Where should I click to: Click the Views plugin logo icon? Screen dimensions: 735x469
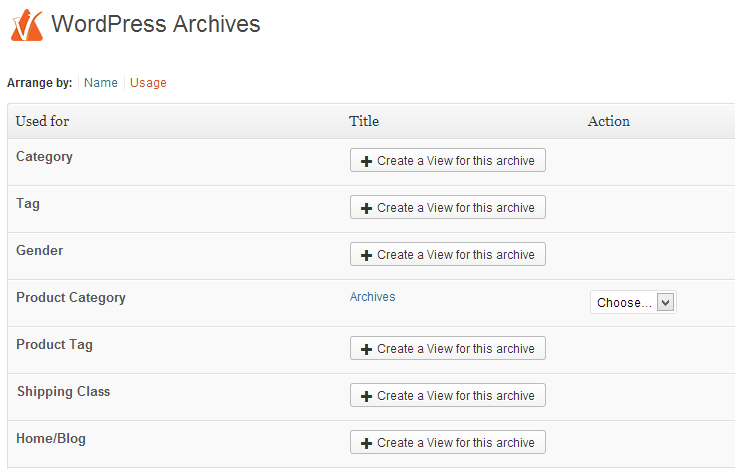click(27, 25)
